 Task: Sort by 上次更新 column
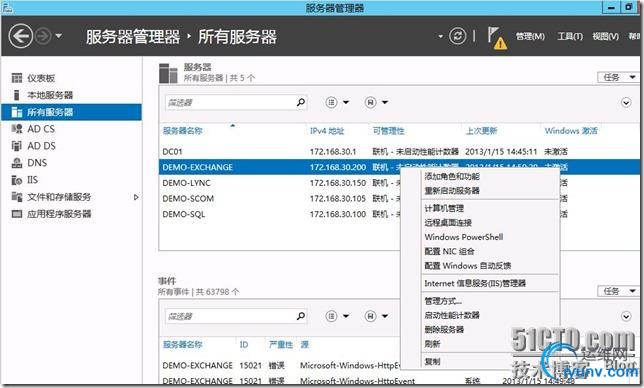click(x=481, y=131)
